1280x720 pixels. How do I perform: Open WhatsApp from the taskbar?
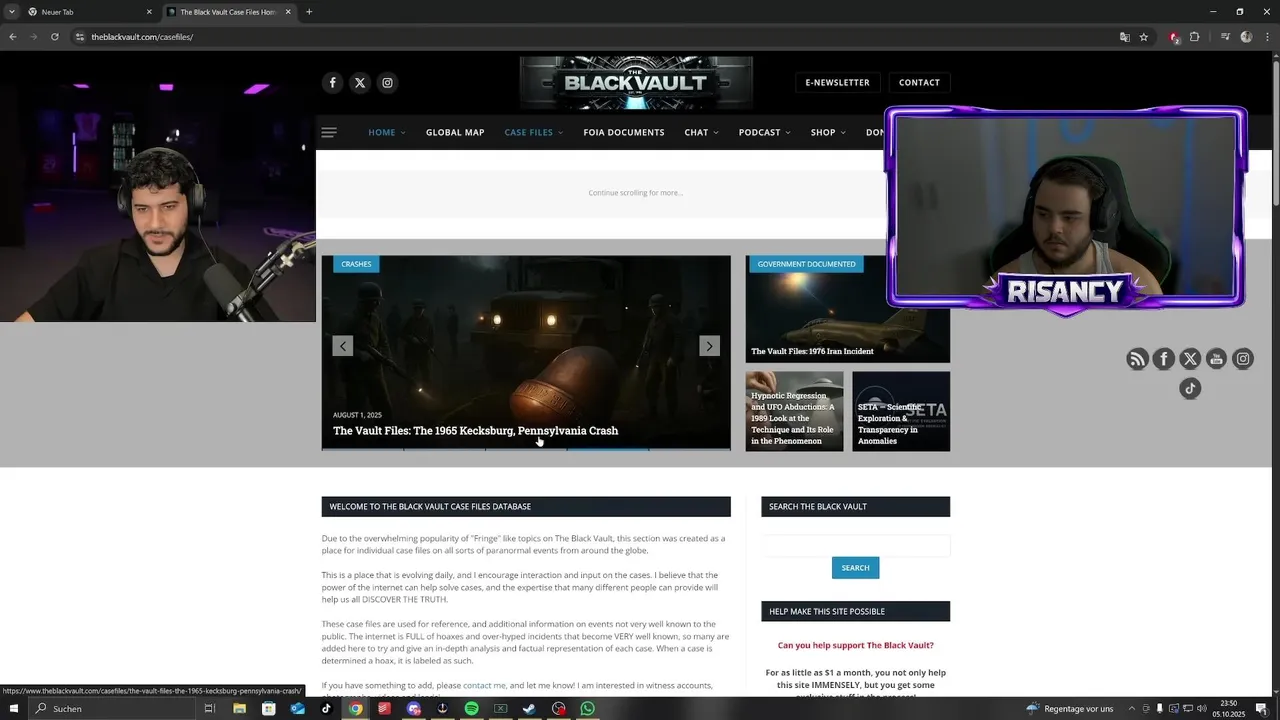click(x=588, y=708)
